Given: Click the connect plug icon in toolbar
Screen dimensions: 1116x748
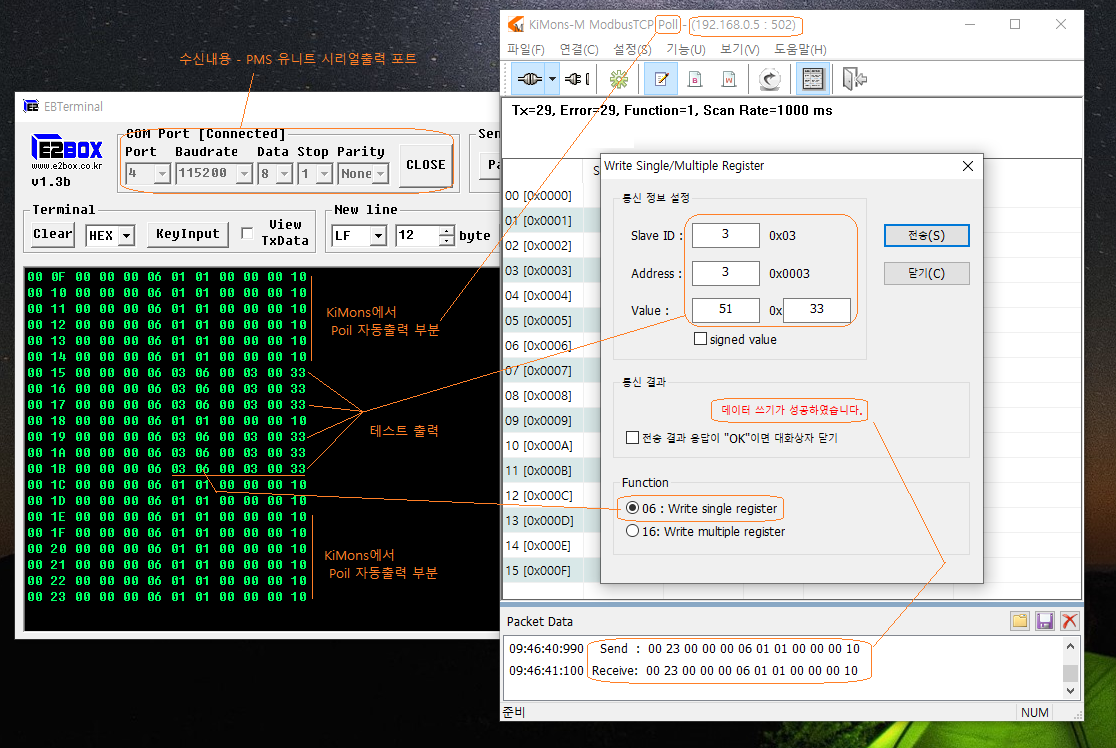Looking at the screenshot, I should 530,79.
